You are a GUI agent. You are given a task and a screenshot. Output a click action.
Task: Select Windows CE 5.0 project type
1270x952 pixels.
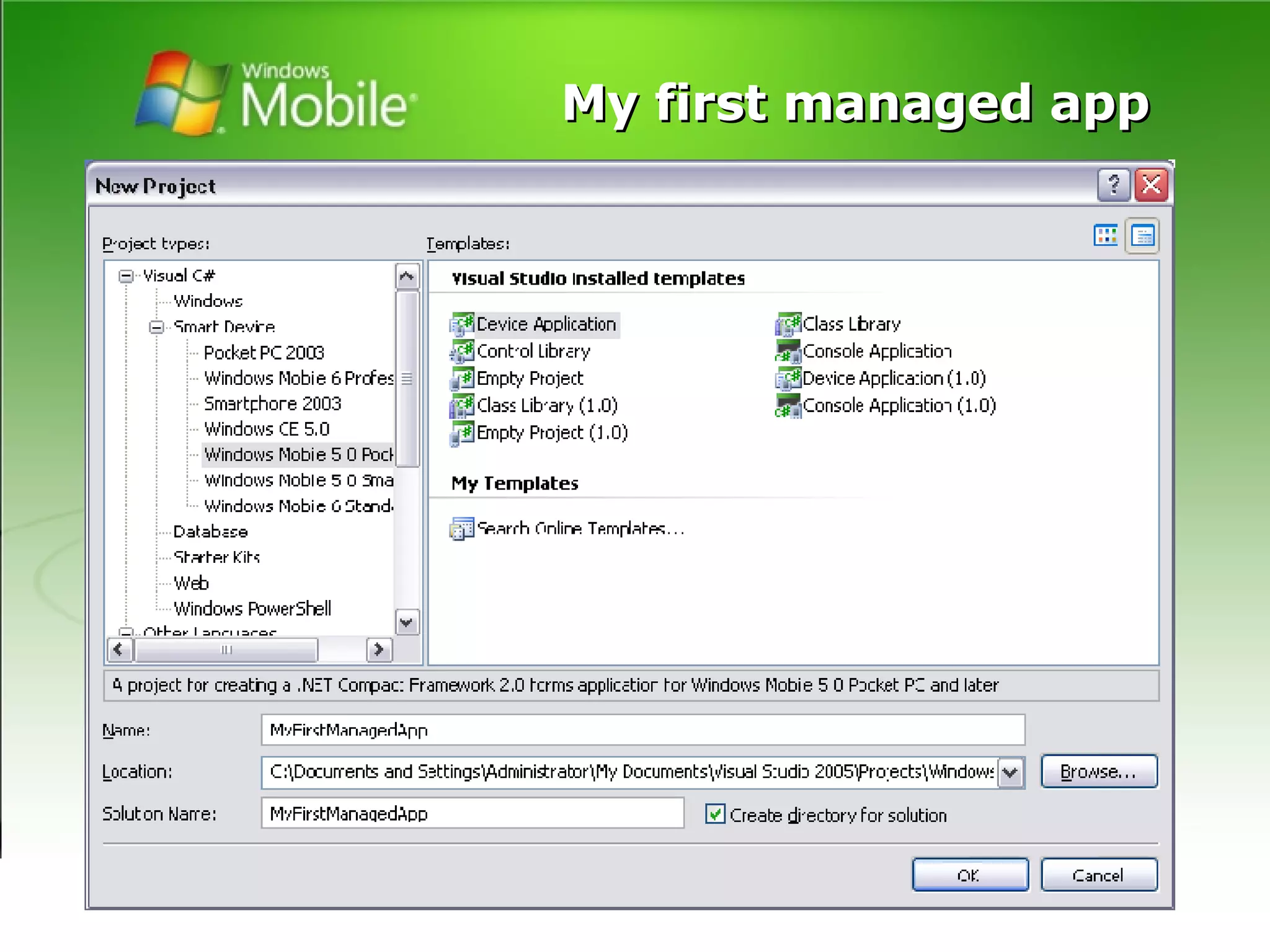coord(267,429)
